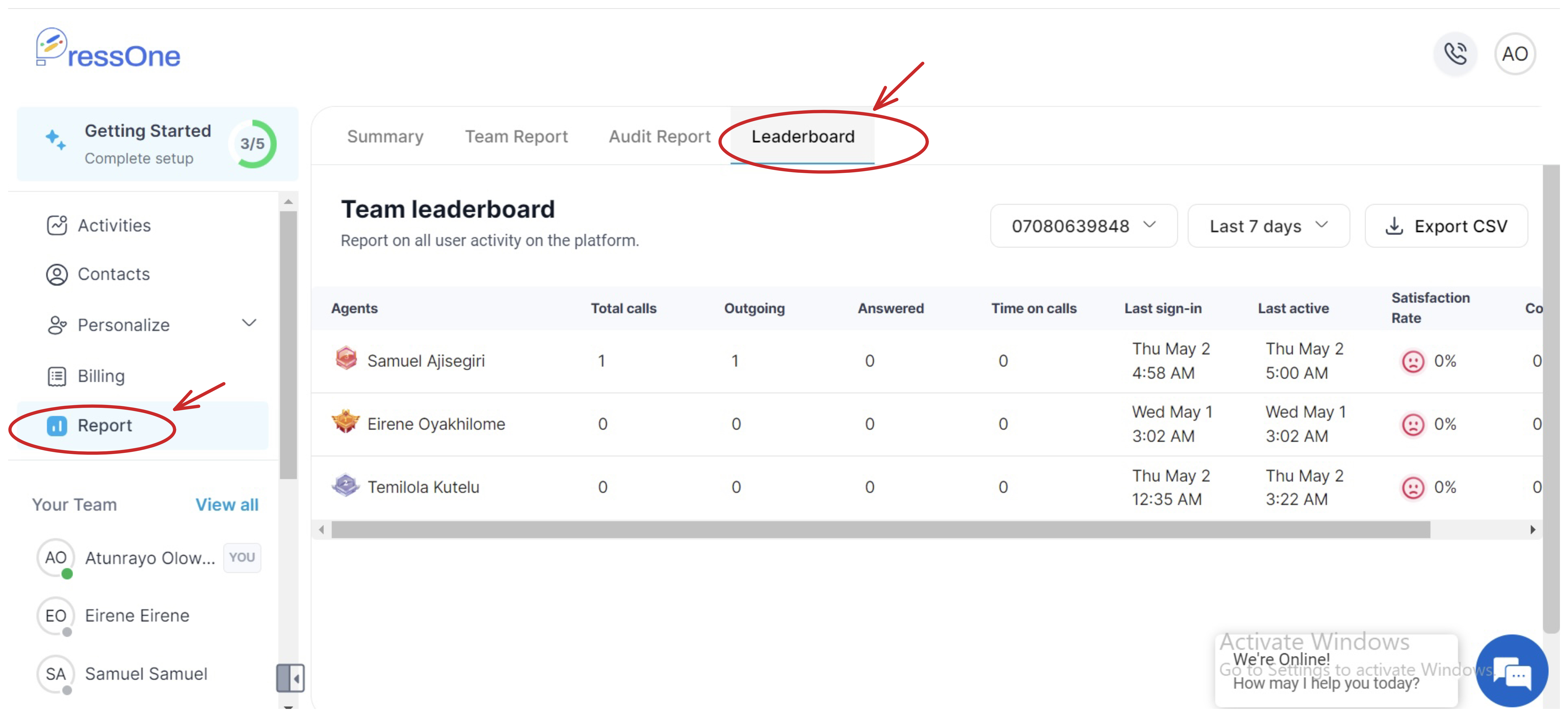This screenshot has height=717, width=1568.
Task: Click the Team leaderboard heading
Action: (x=447, y=209)
